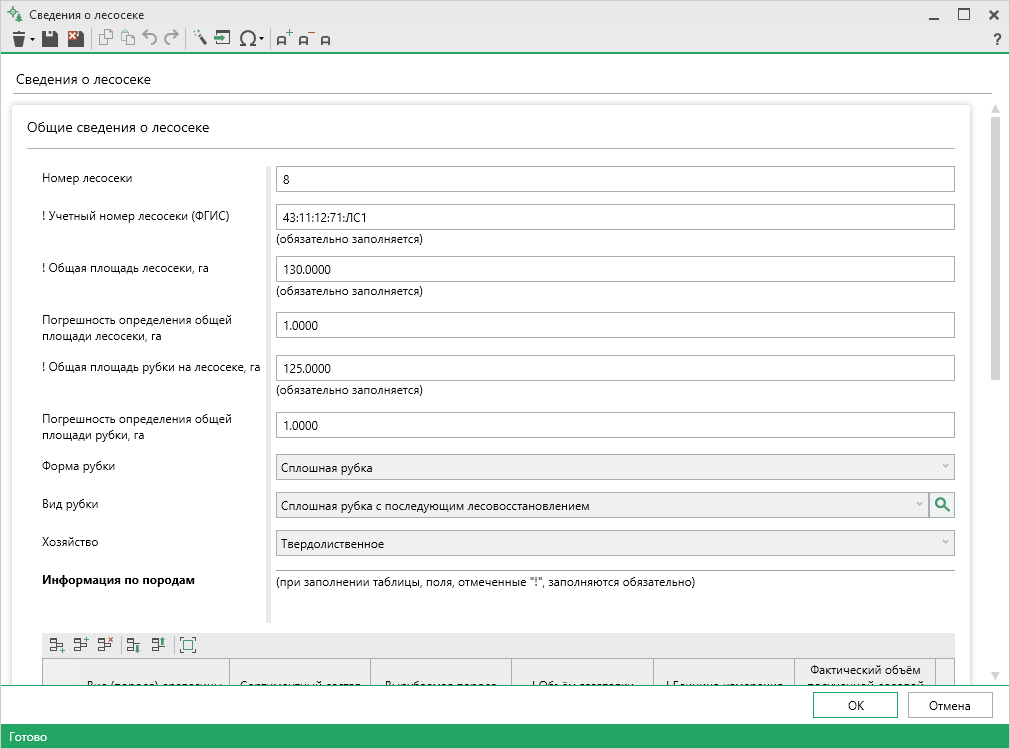Expand the Форма рубки dropdown

615,467
